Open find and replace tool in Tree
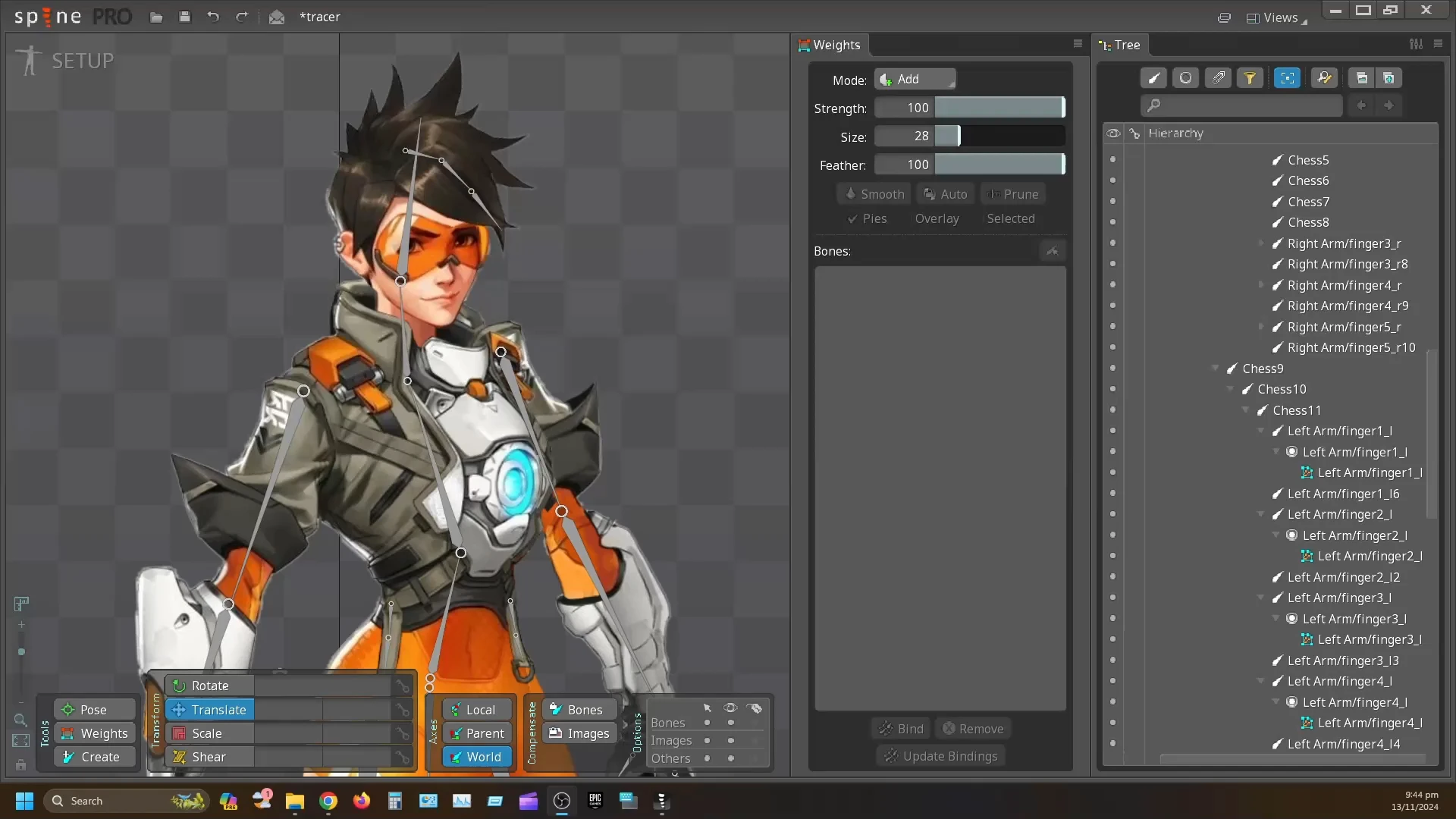Screen dimensions: 1456x819 [x=1323, y=78]
